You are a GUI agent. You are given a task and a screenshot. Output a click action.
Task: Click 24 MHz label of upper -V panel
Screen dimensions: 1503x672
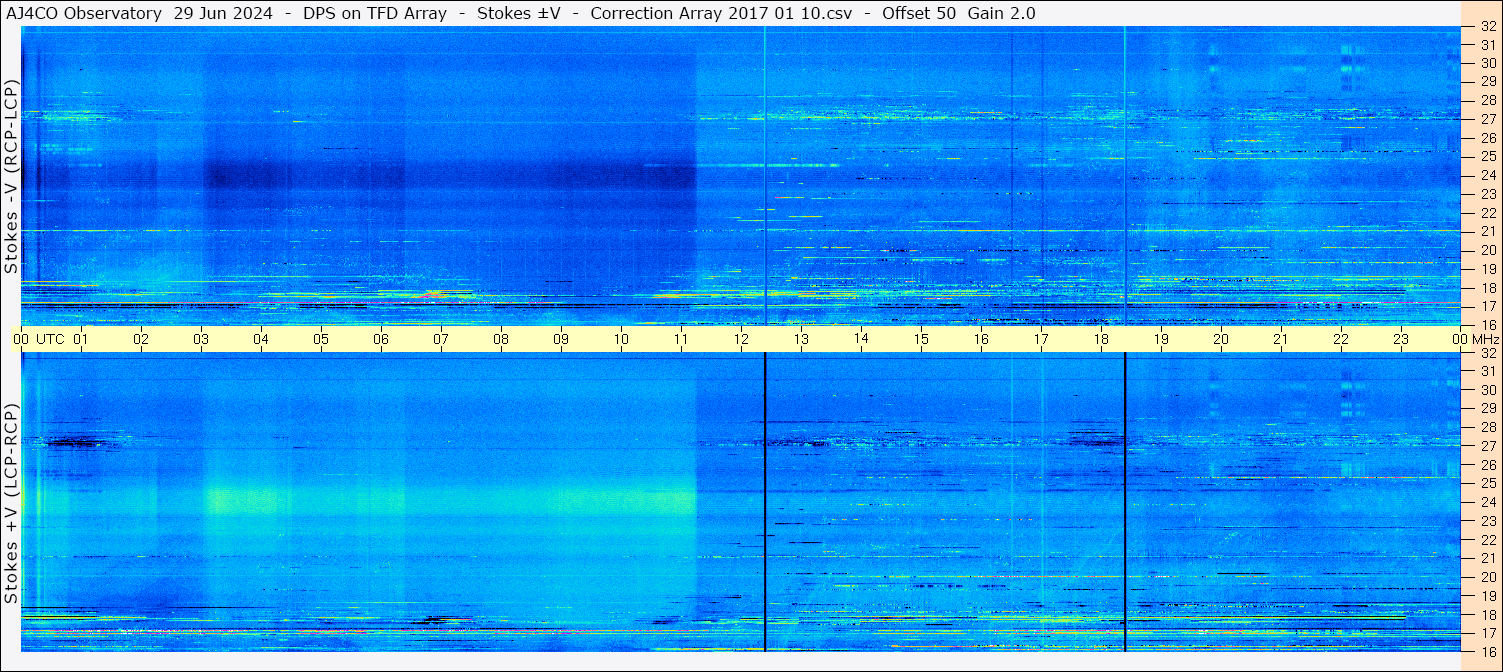coord(1488,175)
